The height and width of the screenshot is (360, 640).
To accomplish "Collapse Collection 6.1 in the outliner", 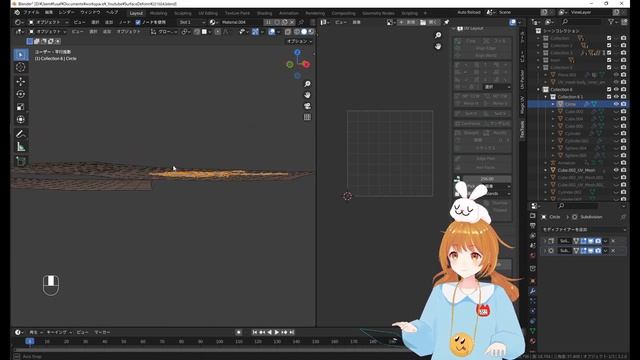I will tap(546, 97).
